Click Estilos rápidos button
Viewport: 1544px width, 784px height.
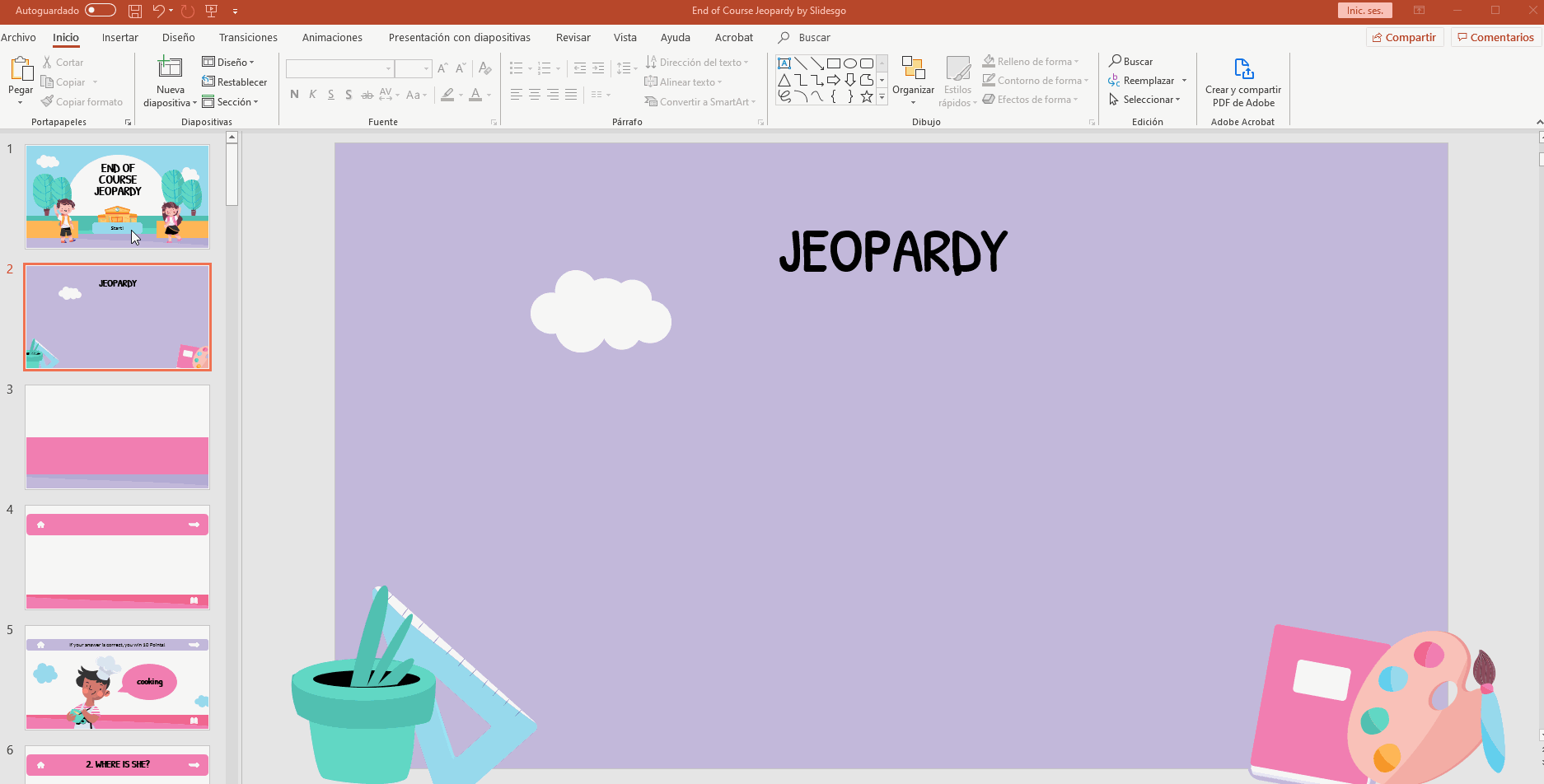click(x=957, y=82)
